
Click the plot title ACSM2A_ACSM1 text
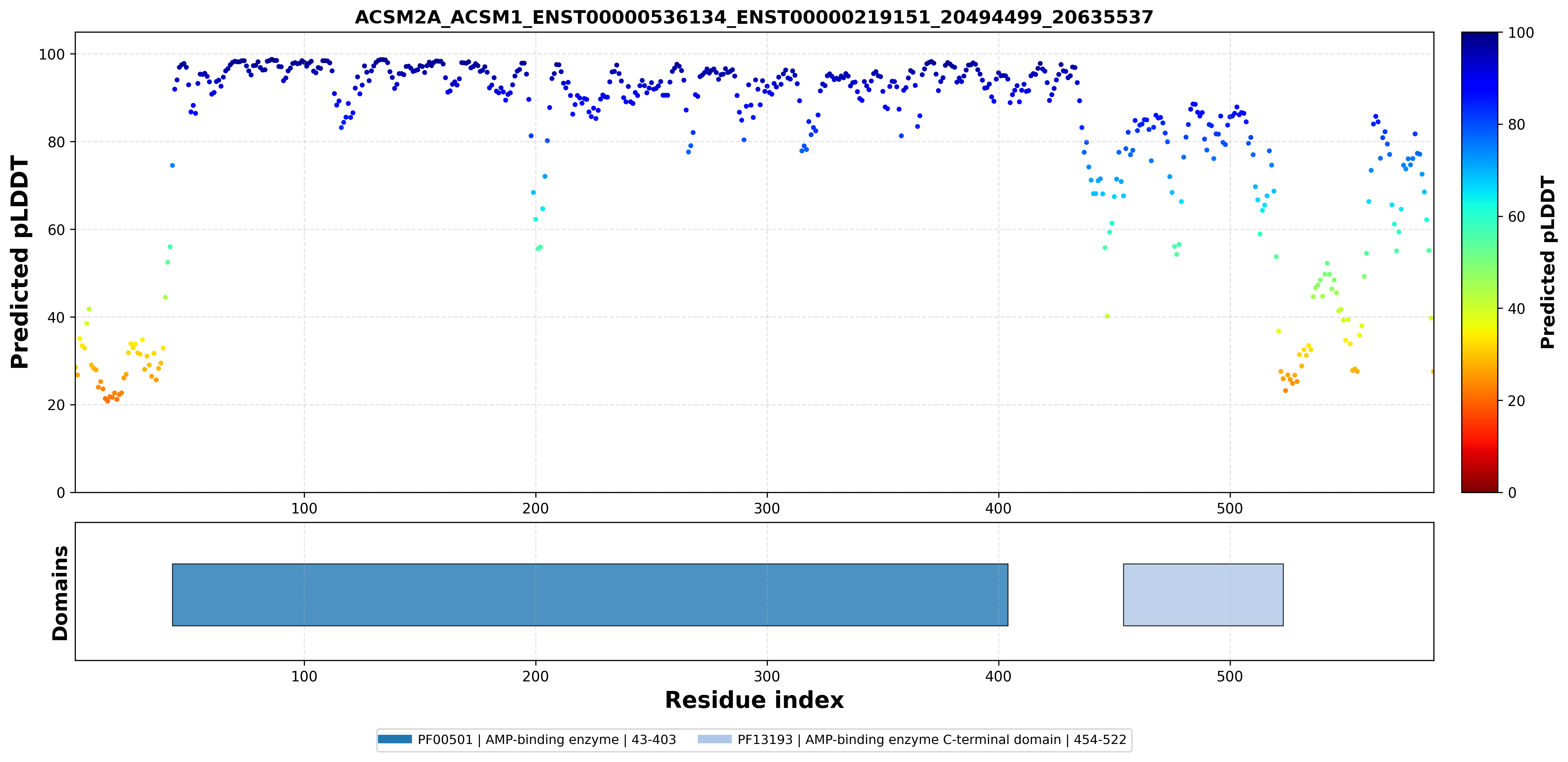[x=754, y=17]
